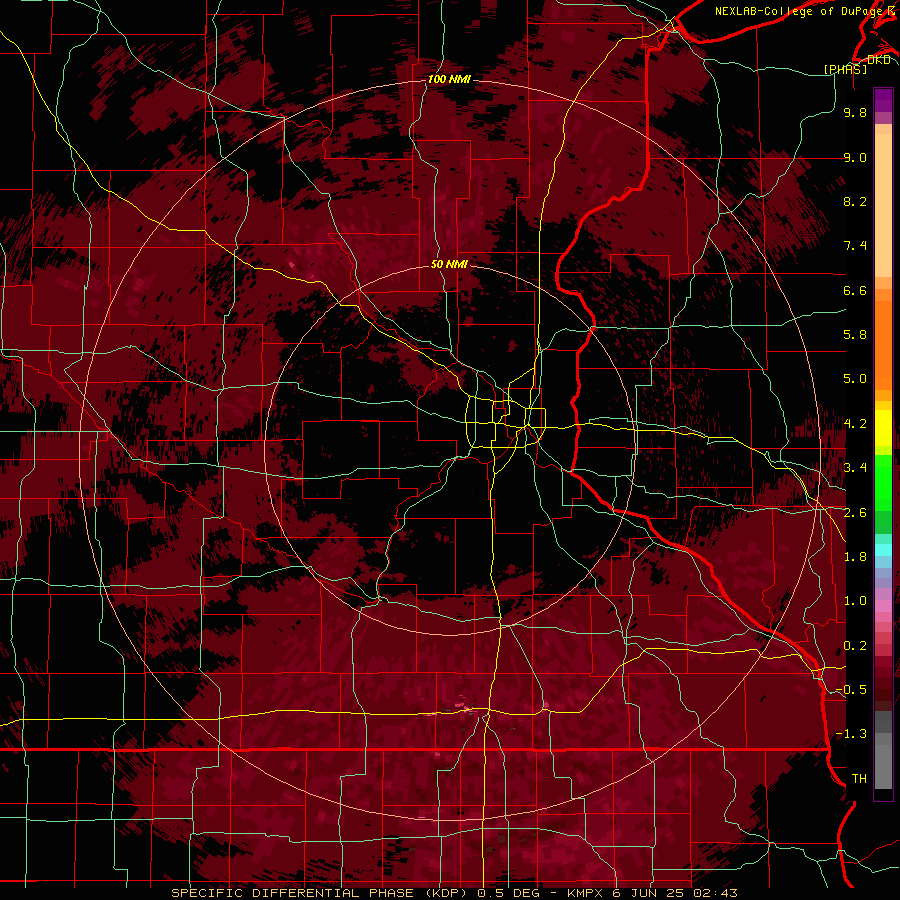This screenshot has height=900, width=900.
Task: Click the 9.0 scale value
Action: [855, 157]
